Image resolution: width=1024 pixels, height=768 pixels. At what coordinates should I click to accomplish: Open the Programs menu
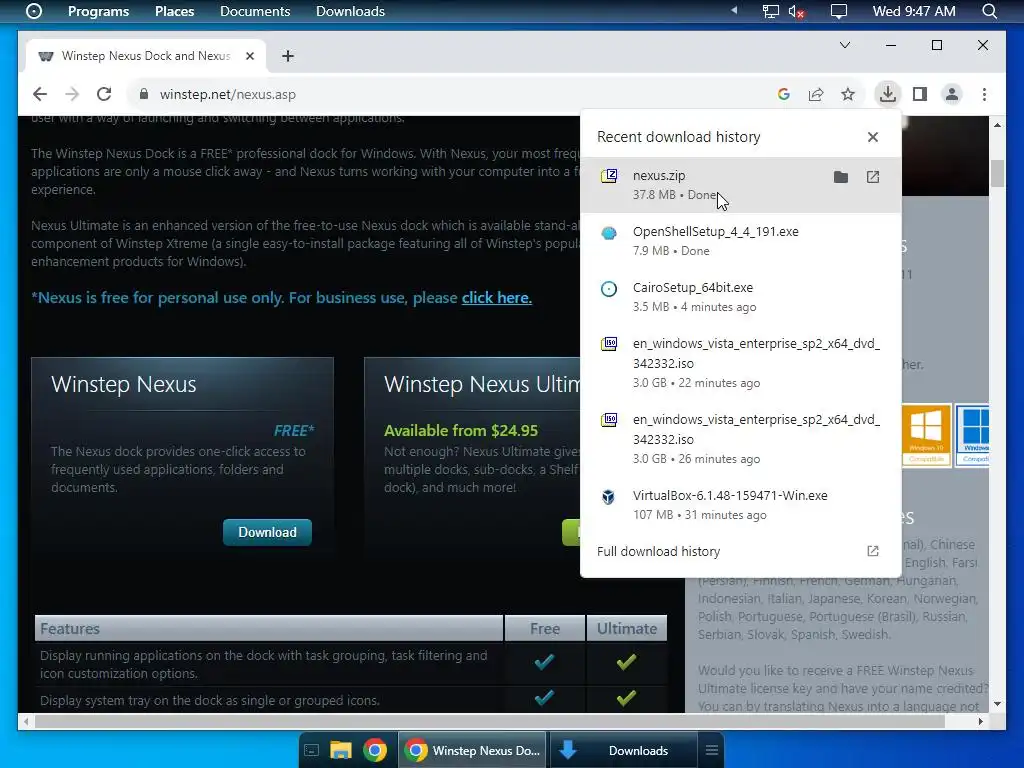99,11
